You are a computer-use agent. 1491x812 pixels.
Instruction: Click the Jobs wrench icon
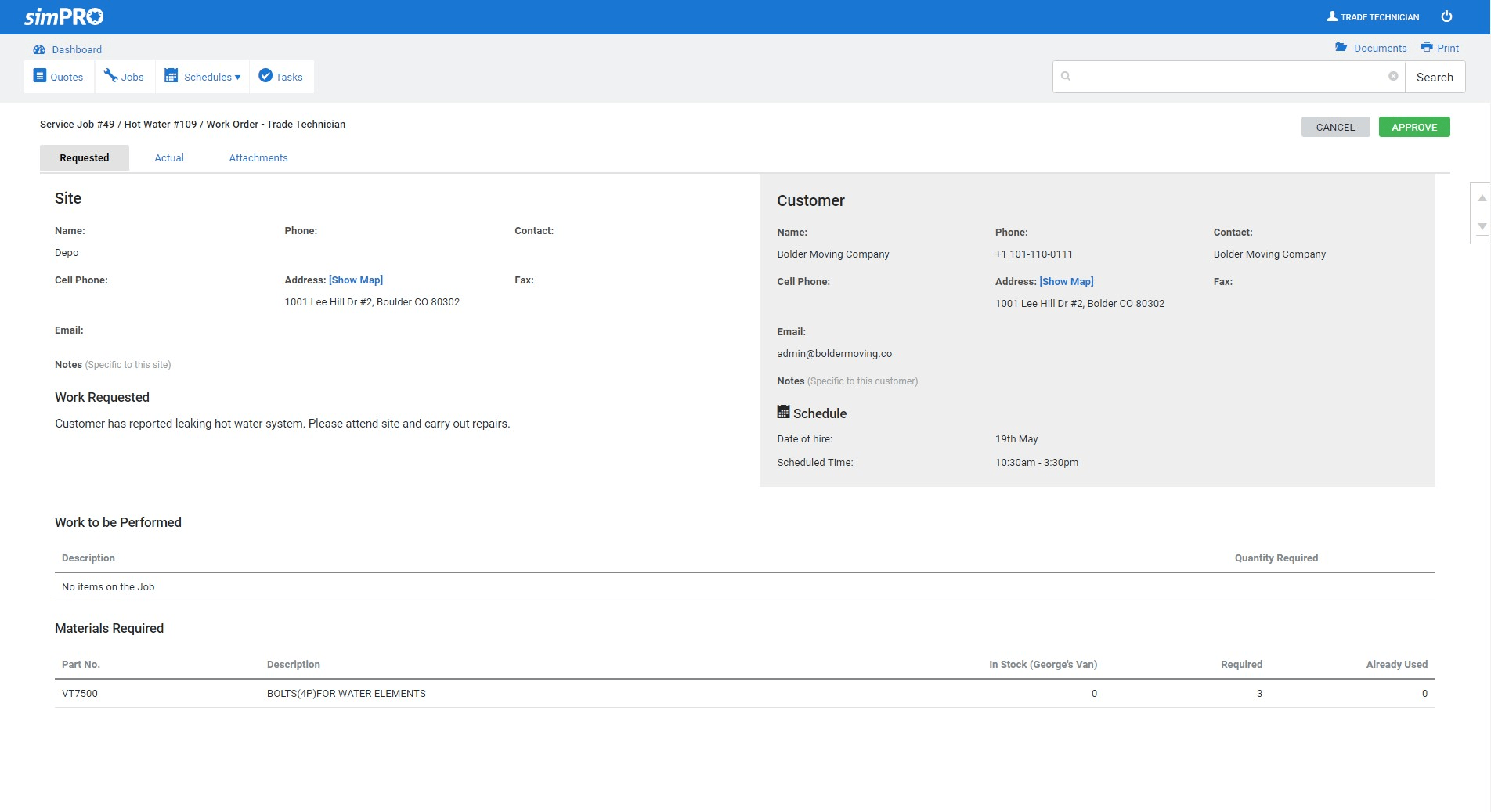tap(110, 75)
